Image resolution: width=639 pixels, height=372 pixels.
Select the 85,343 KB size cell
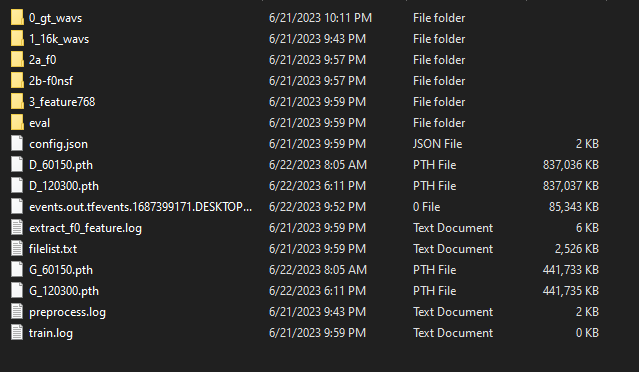coord(574,207)
